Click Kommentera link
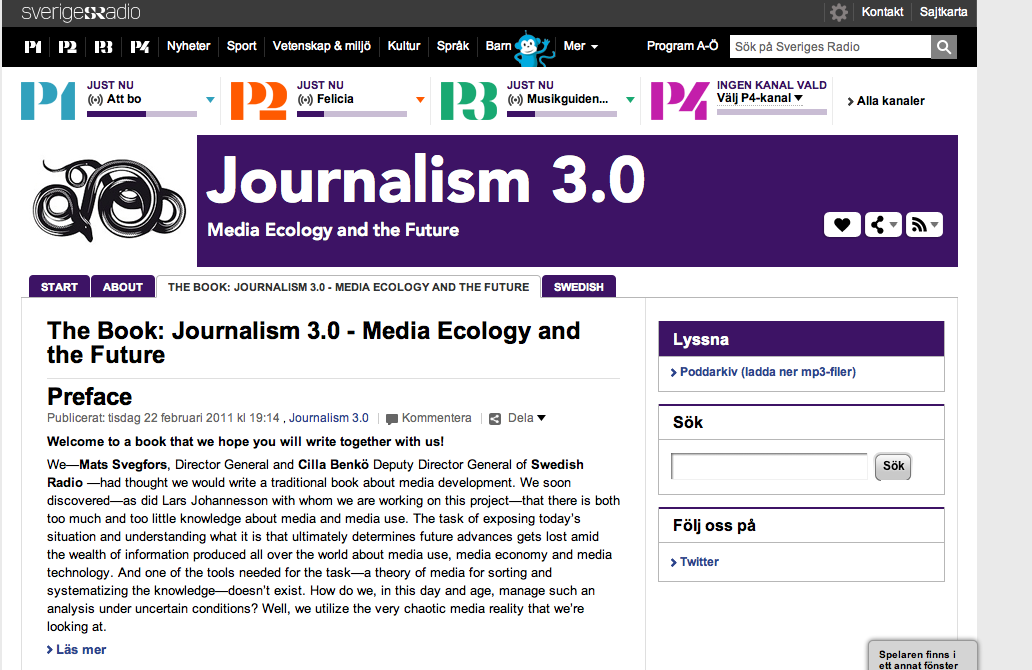The image size is (1032, 670). click(x=436, y=418)
